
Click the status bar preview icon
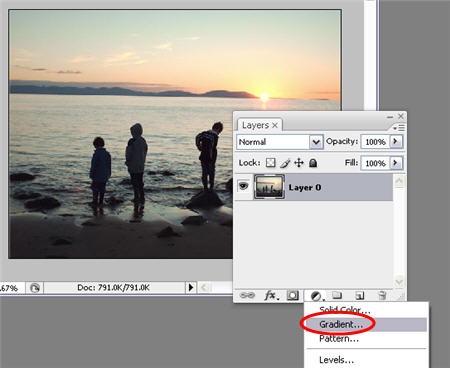(x=35, y=288)
